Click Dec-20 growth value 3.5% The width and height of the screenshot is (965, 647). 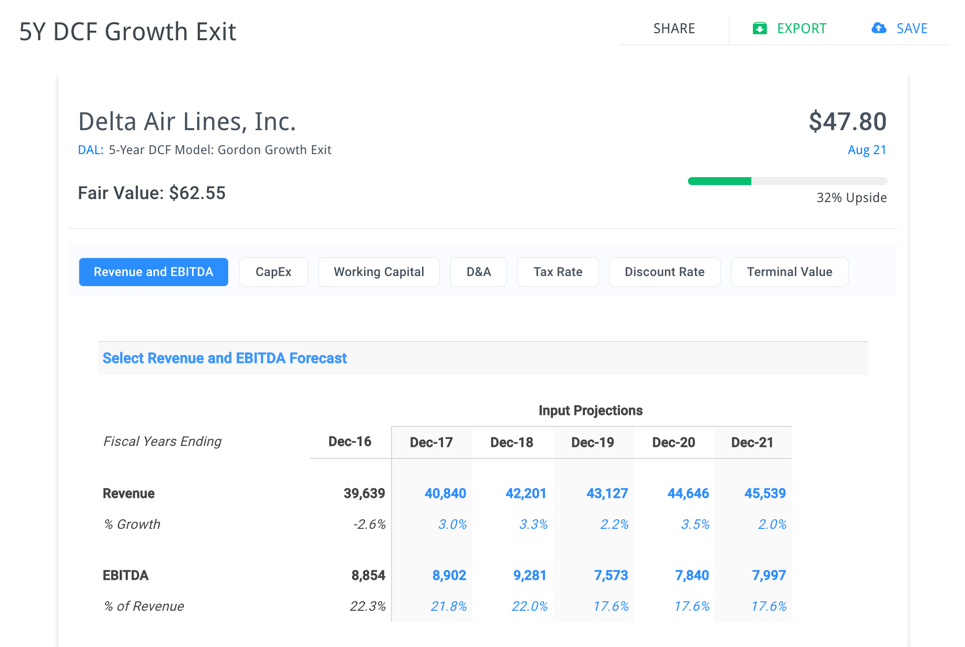(x=695, y=524)
